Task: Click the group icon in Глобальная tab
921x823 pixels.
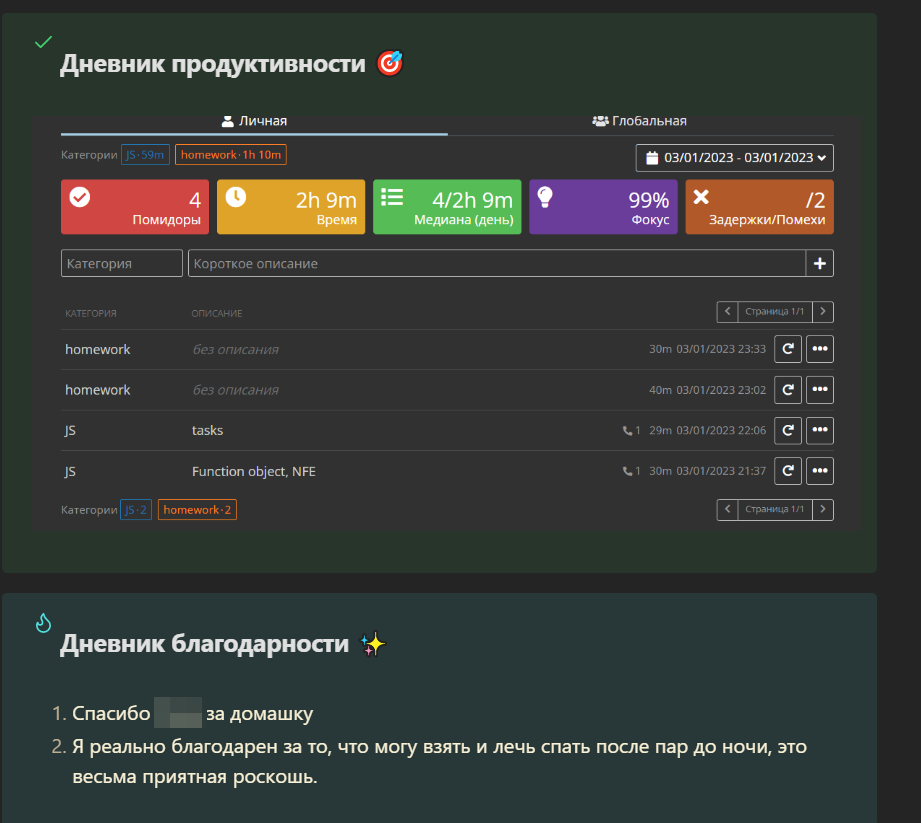Action: click(600, 121)
